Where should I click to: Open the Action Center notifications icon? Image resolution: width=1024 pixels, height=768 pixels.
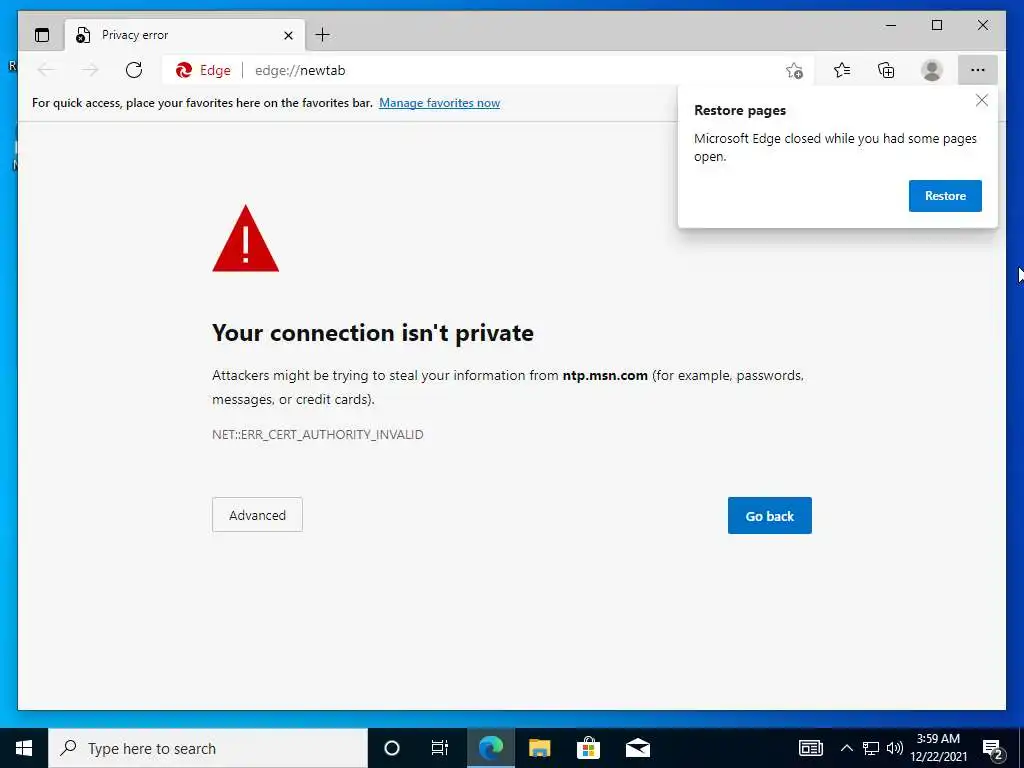tap(993, 750)
